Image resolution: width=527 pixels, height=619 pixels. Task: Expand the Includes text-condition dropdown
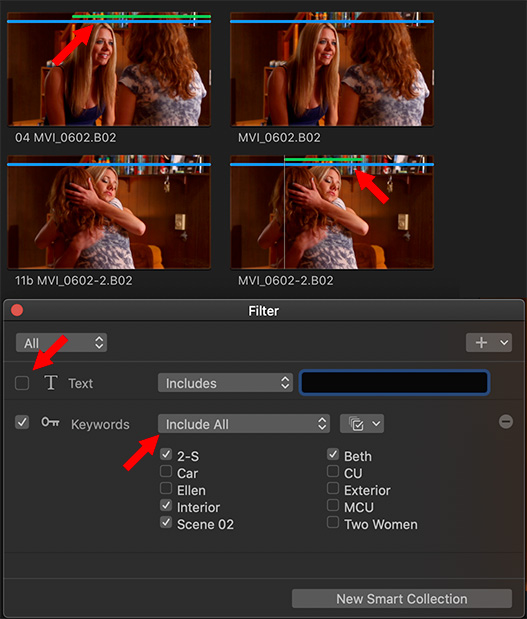click(225, 383)
